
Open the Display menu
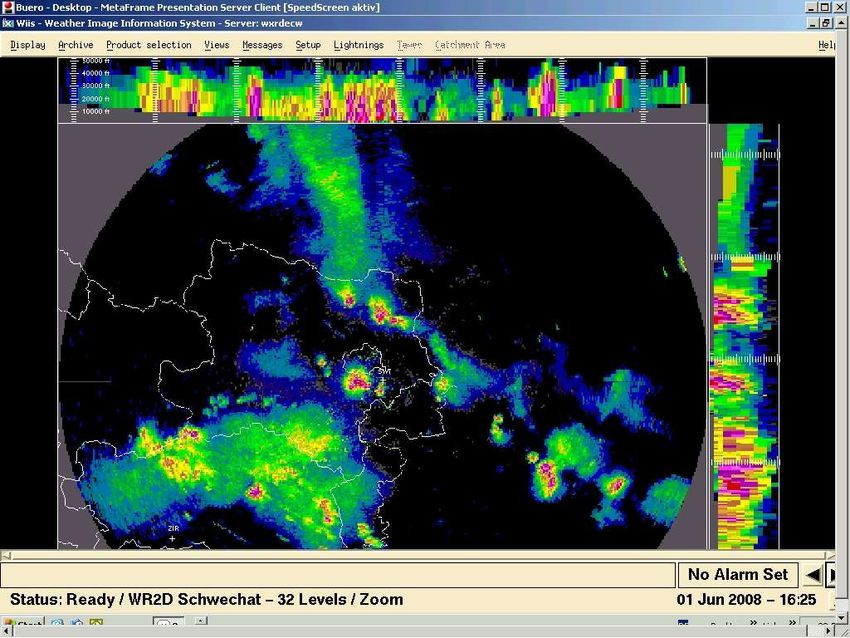tap(28, 45)
